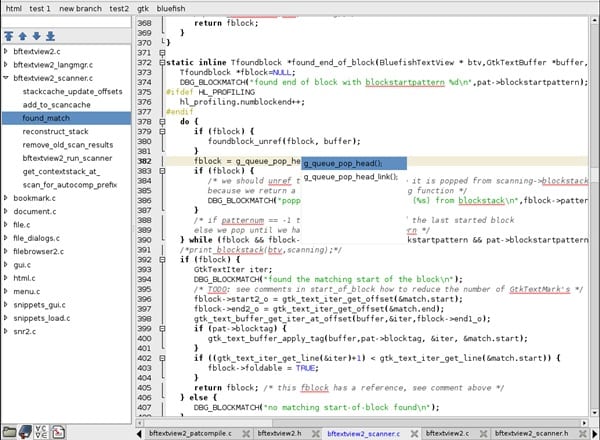
Task: Close the bftextview2_scanner.h document tab
Action: point(582,433)
